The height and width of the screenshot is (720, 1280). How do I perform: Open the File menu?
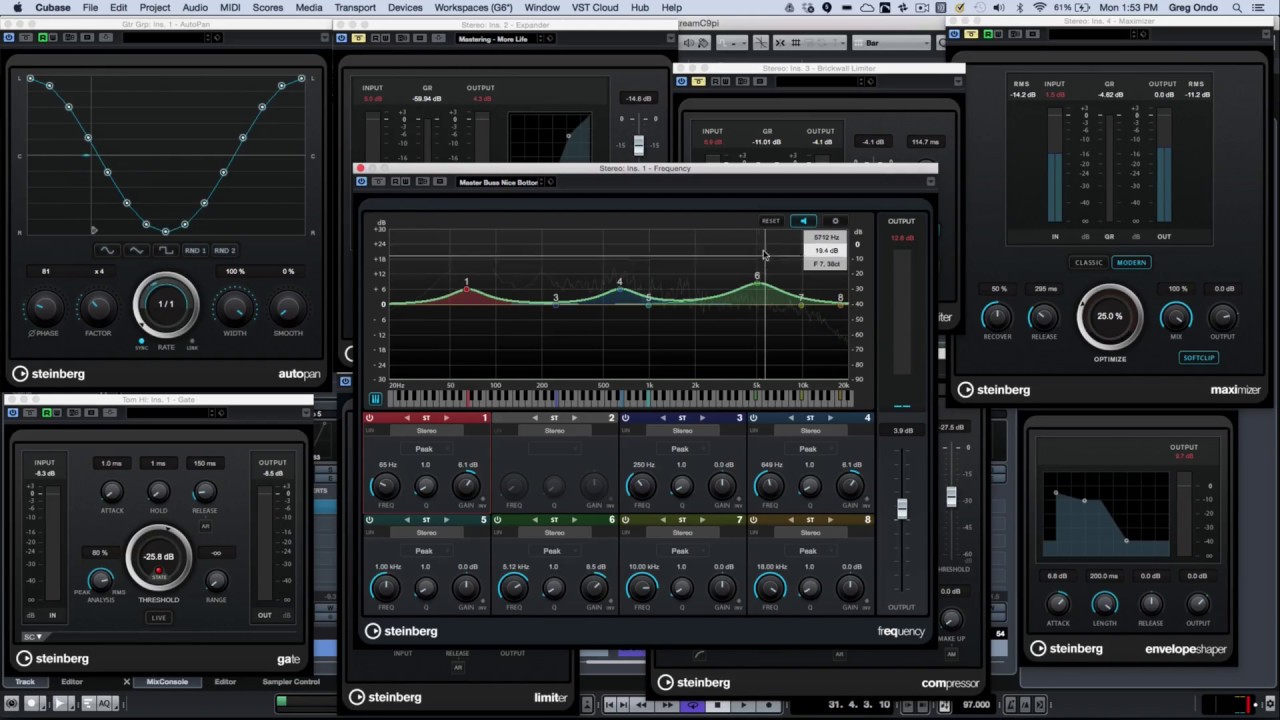click(x=90, y=8)
